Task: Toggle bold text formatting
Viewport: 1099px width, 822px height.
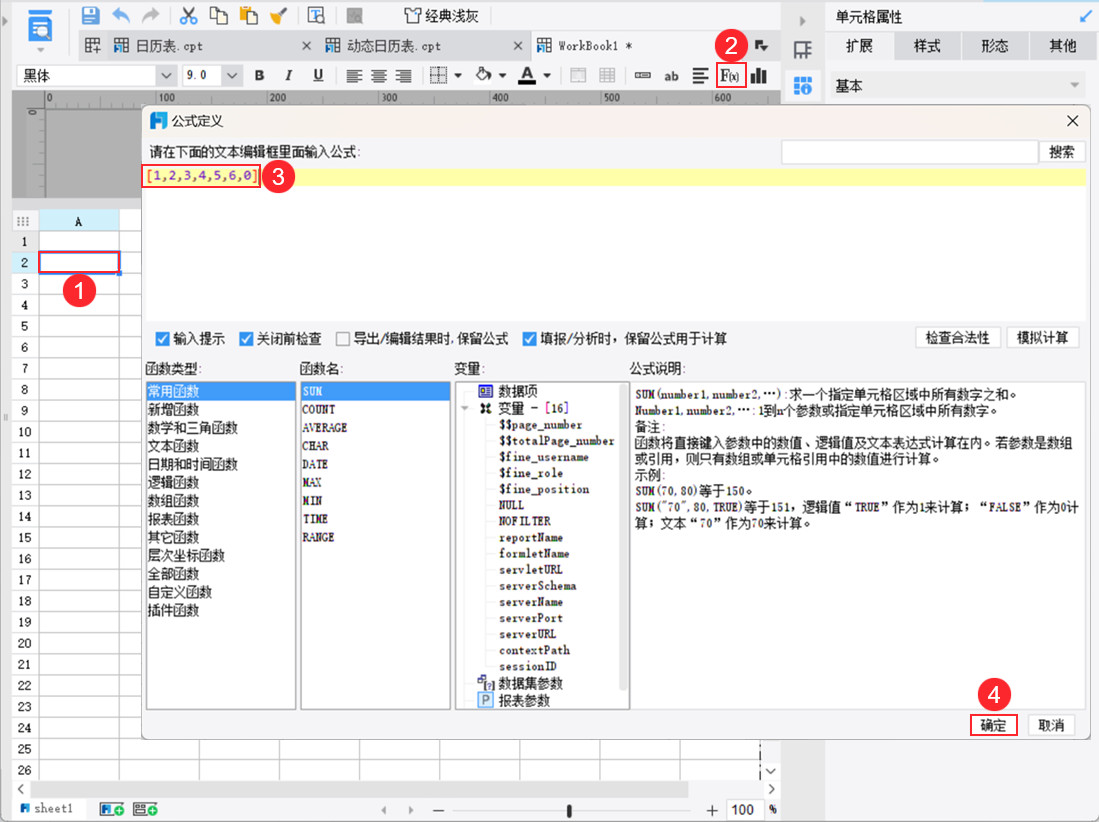Action: click(x=260, y=76)
